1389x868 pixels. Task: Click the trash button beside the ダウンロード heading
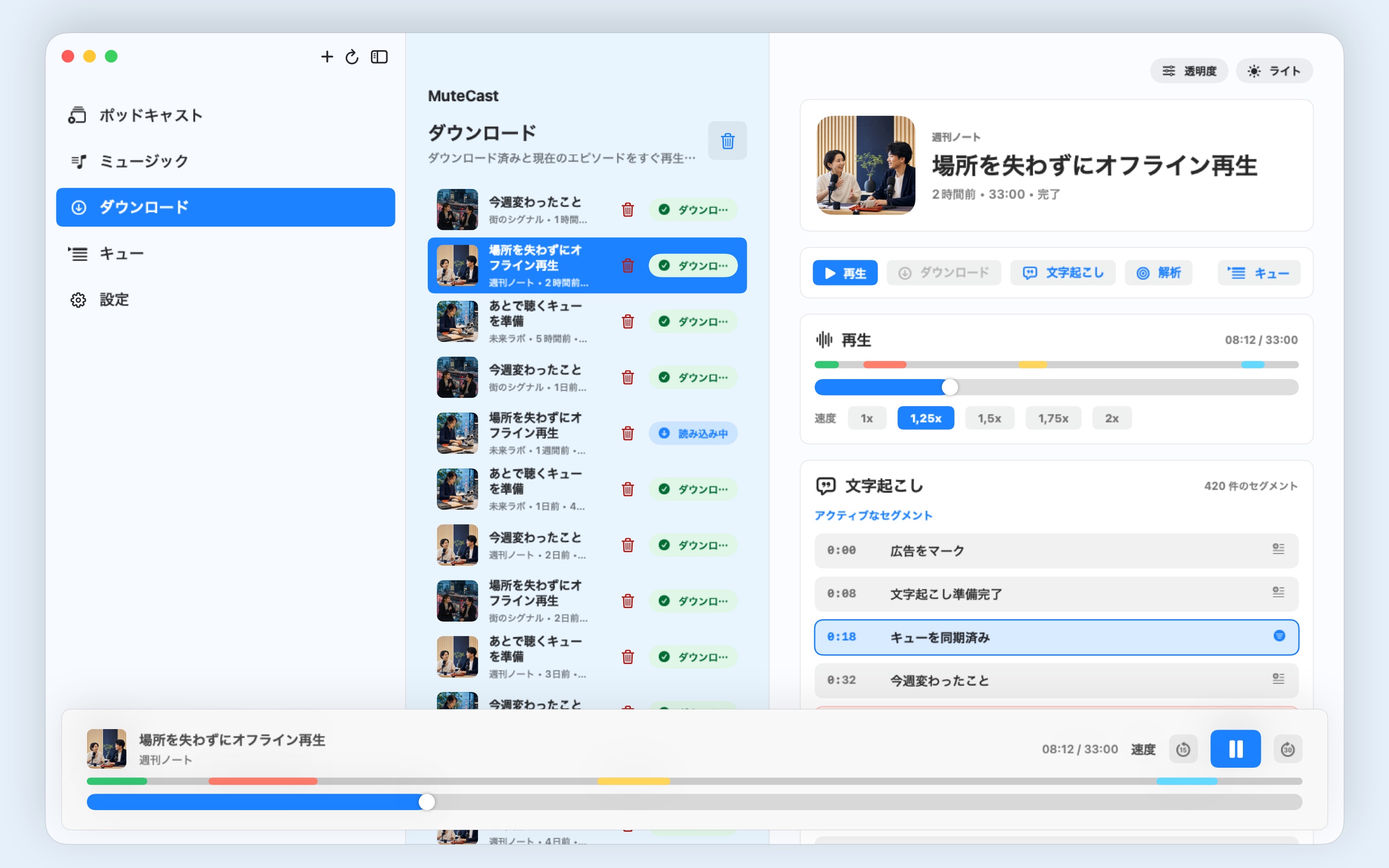pos(727,141)
